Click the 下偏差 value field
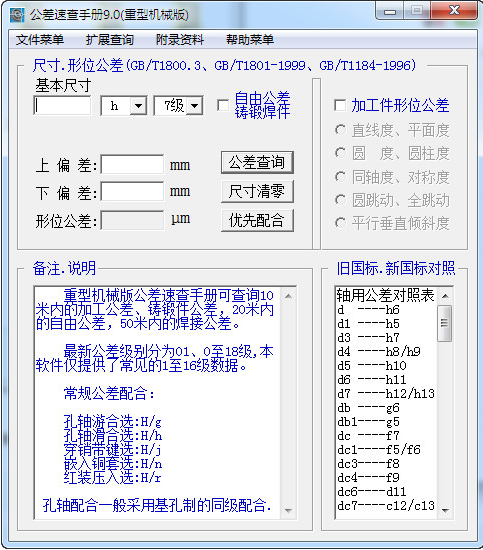This screenshot has height=550, width=483. (x=132, y=192)
